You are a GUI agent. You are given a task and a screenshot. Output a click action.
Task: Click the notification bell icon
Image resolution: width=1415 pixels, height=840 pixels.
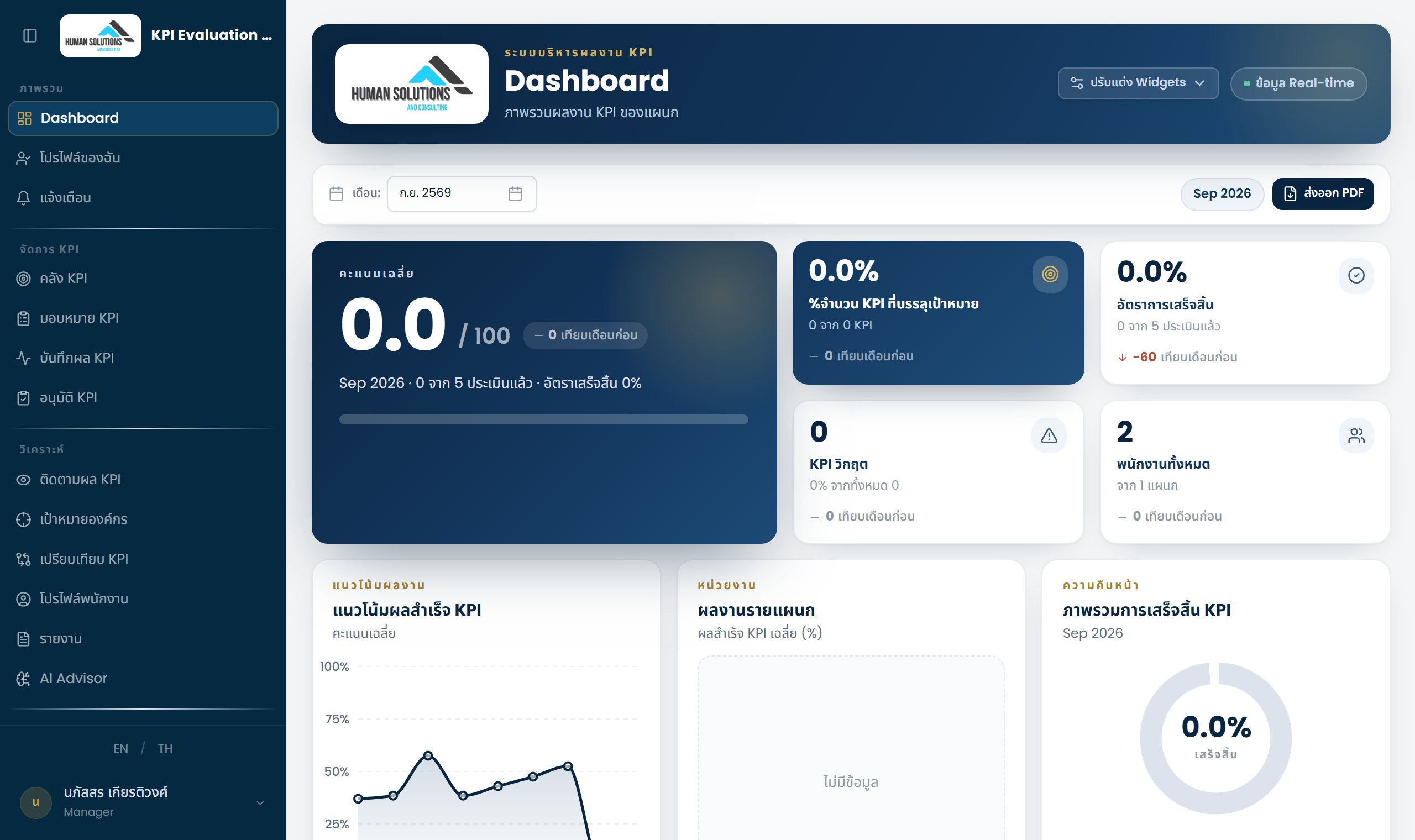[x=23, y=198]
